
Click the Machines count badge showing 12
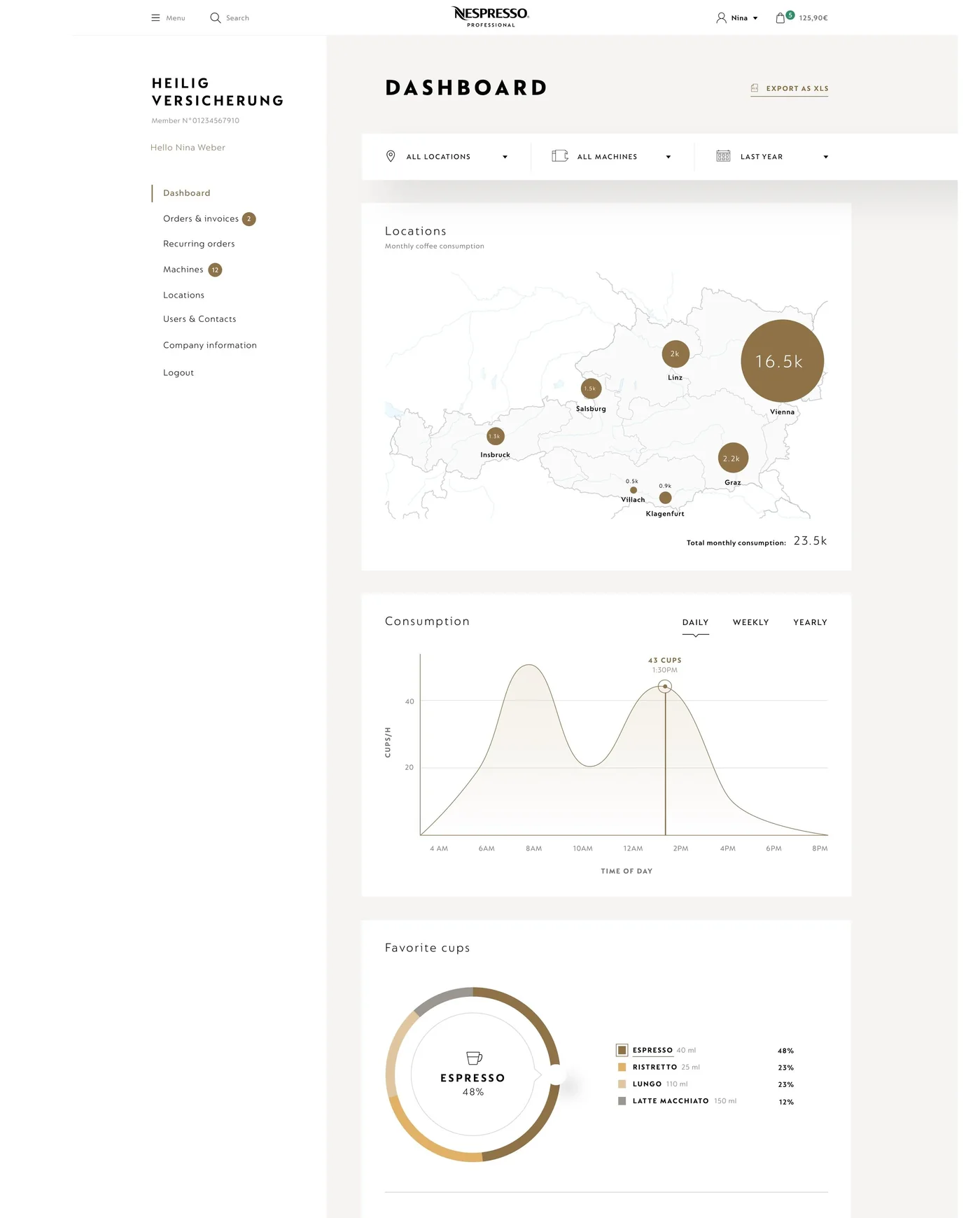[215, 269]
